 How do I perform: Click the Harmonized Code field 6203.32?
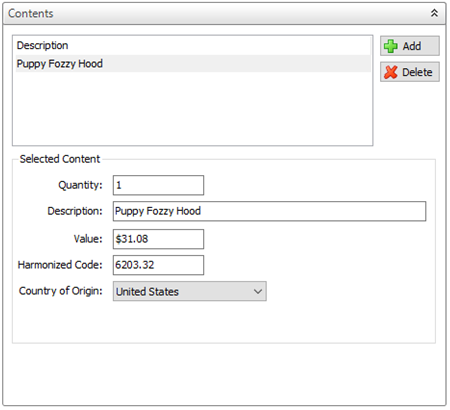point(158,265)
